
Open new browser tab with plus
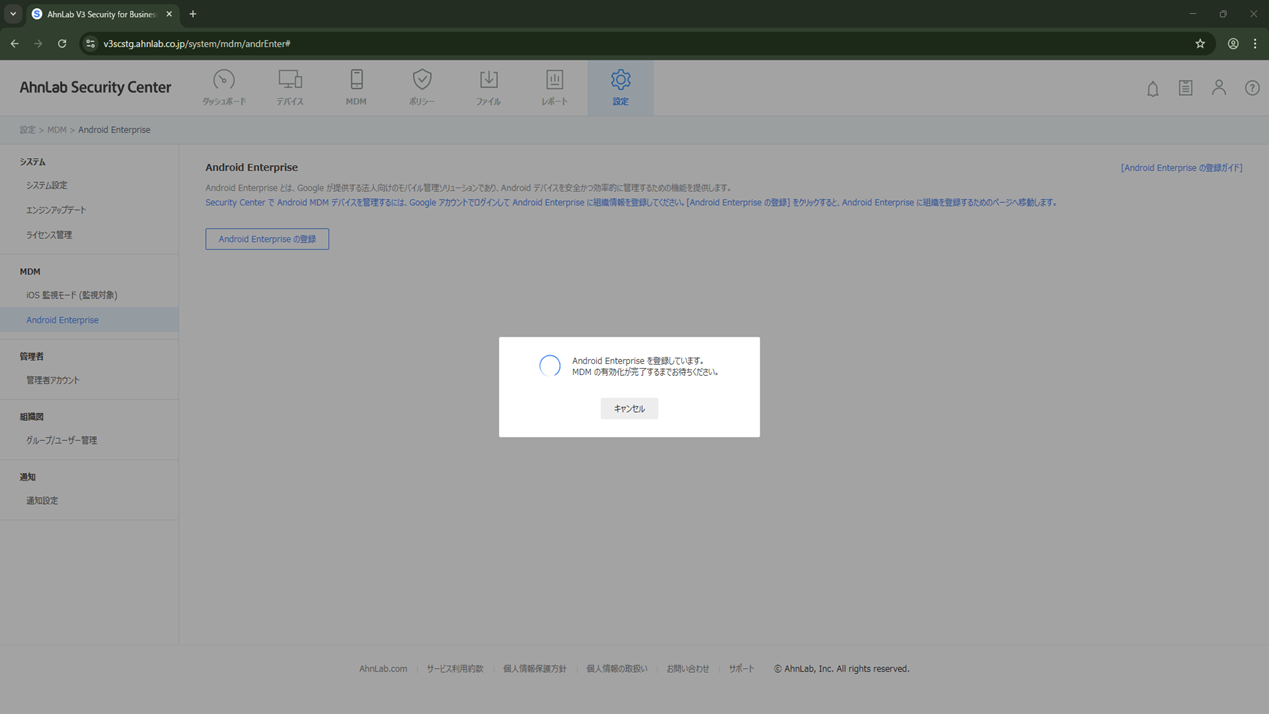point(193,14)
